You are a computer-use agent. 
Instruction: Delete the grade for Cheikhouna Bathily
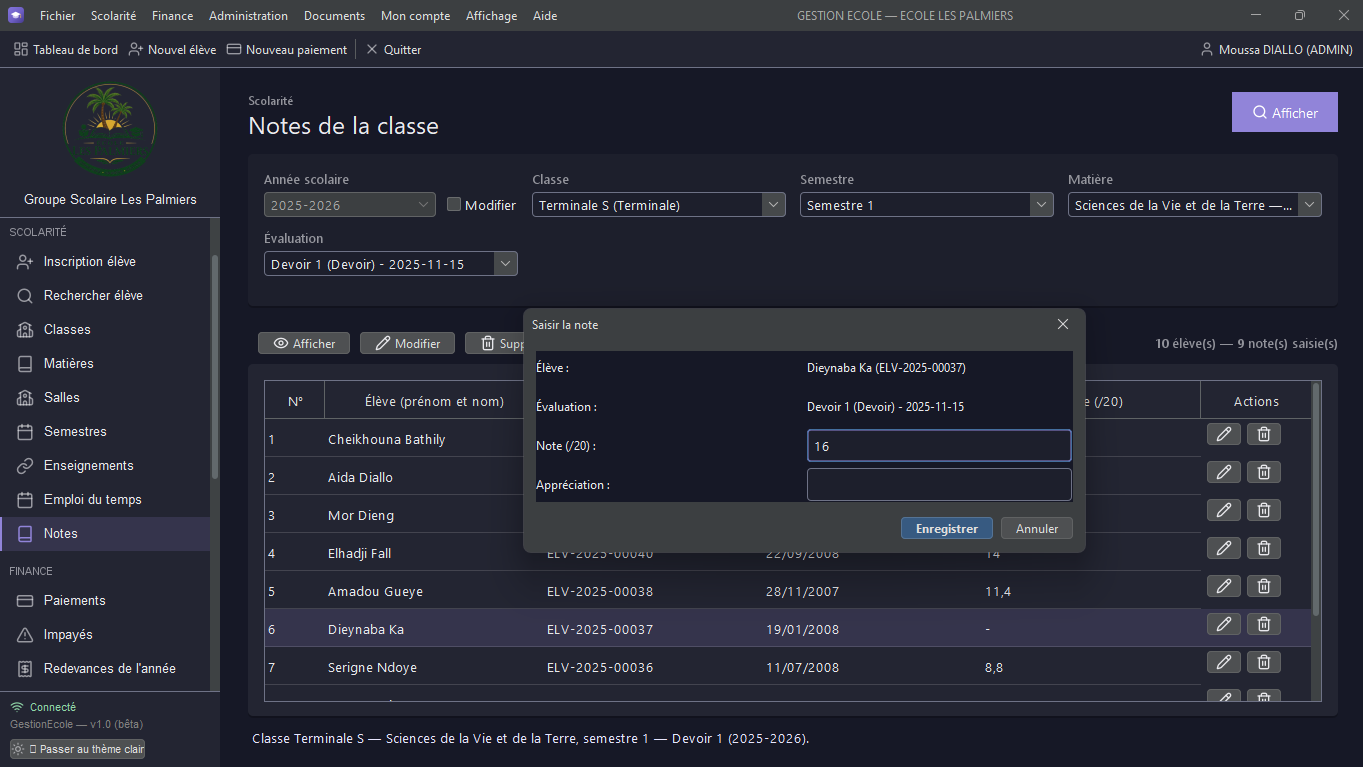[x=1264, y=434]
